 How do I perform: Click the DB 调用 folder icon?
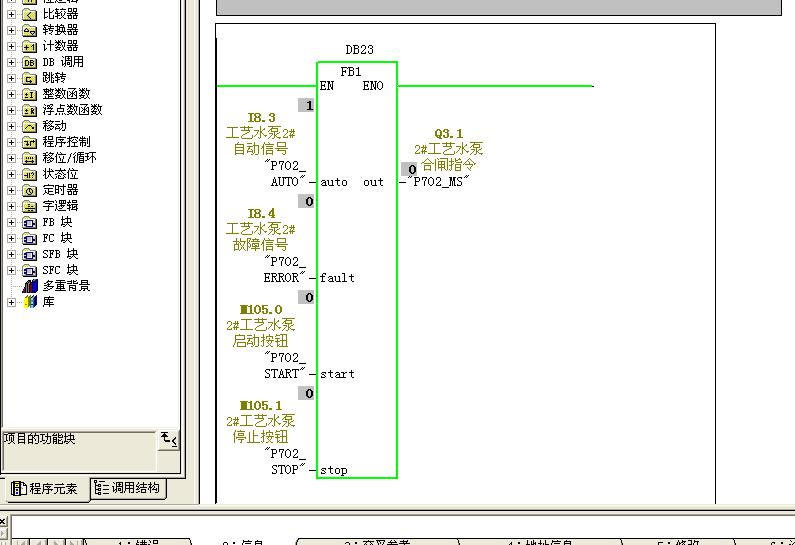click(x=29, y=62)
